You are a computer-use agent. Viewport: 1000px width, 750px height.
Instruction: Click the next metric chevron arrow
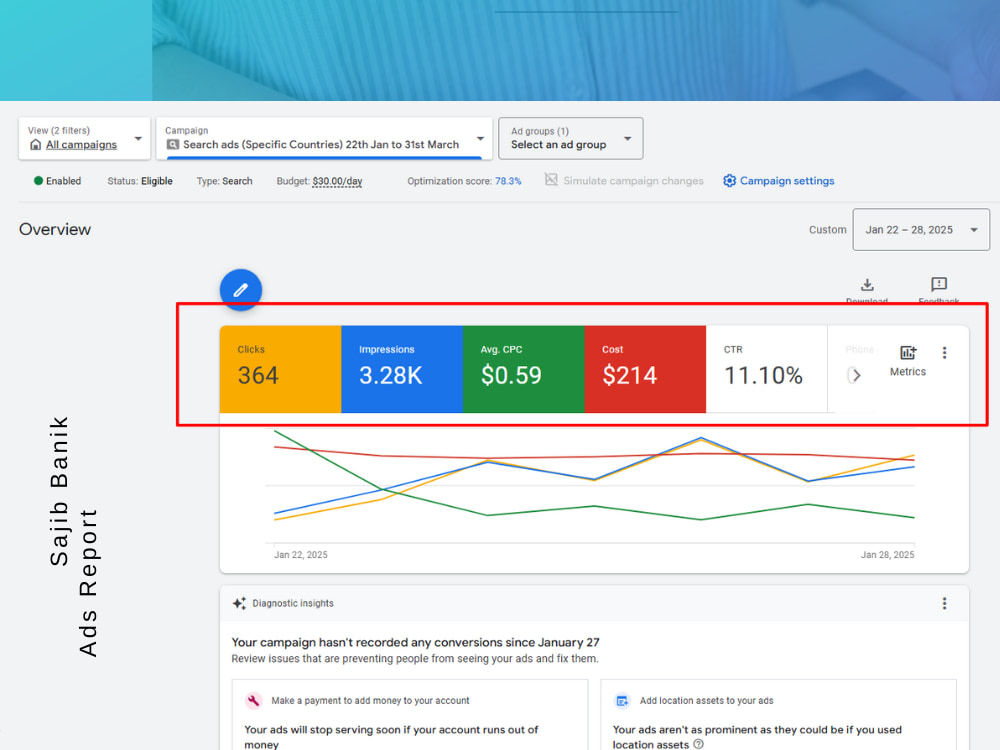855,375
